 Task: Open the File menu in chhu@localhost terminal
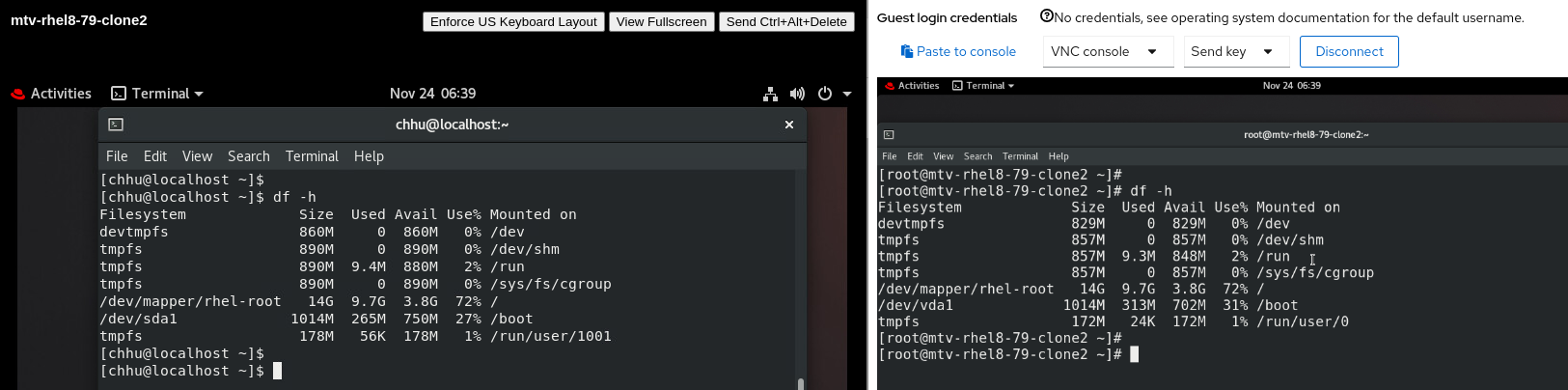pos(117,156)
